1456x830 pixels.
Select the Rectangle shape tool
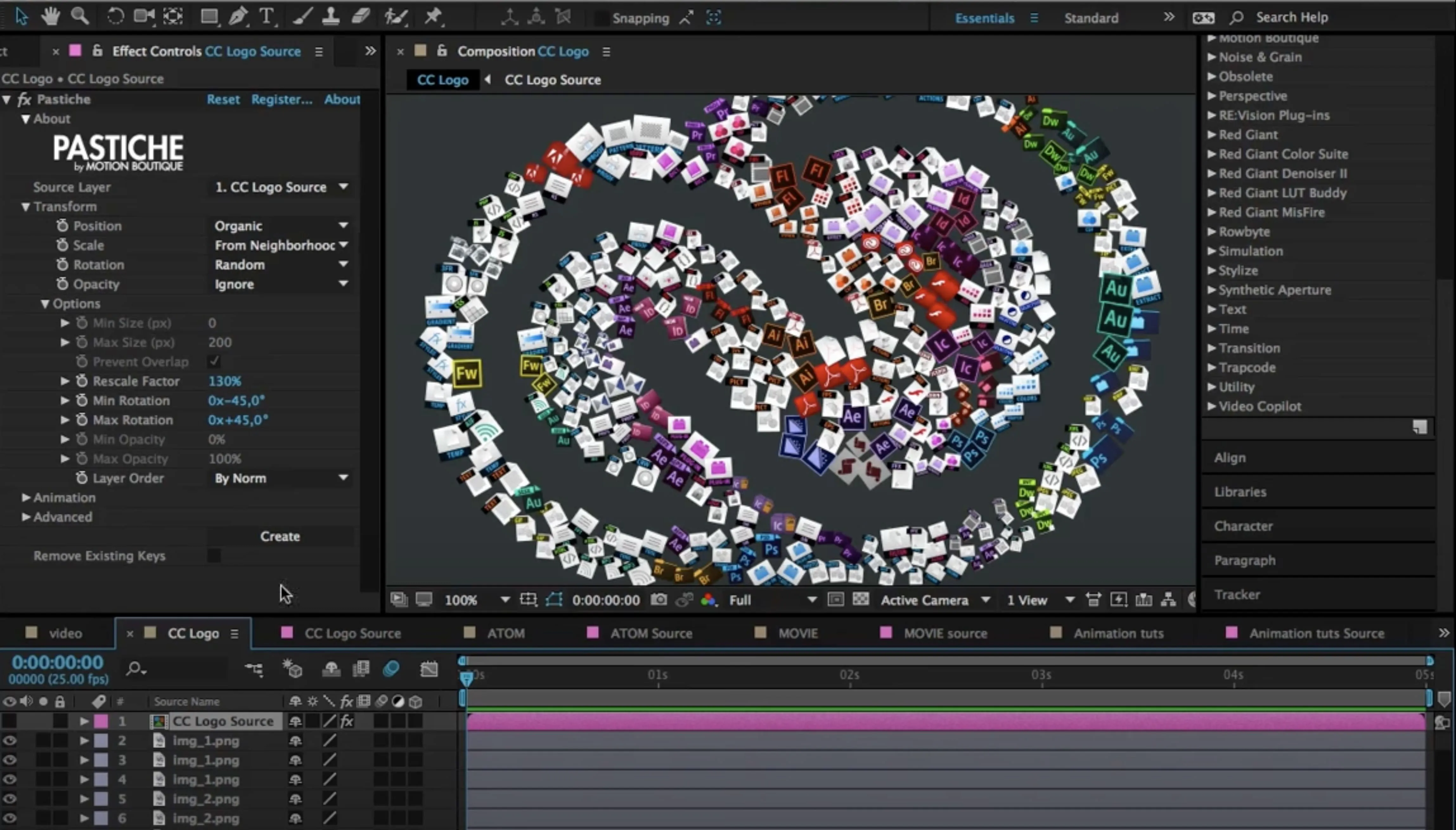[209, 16]
